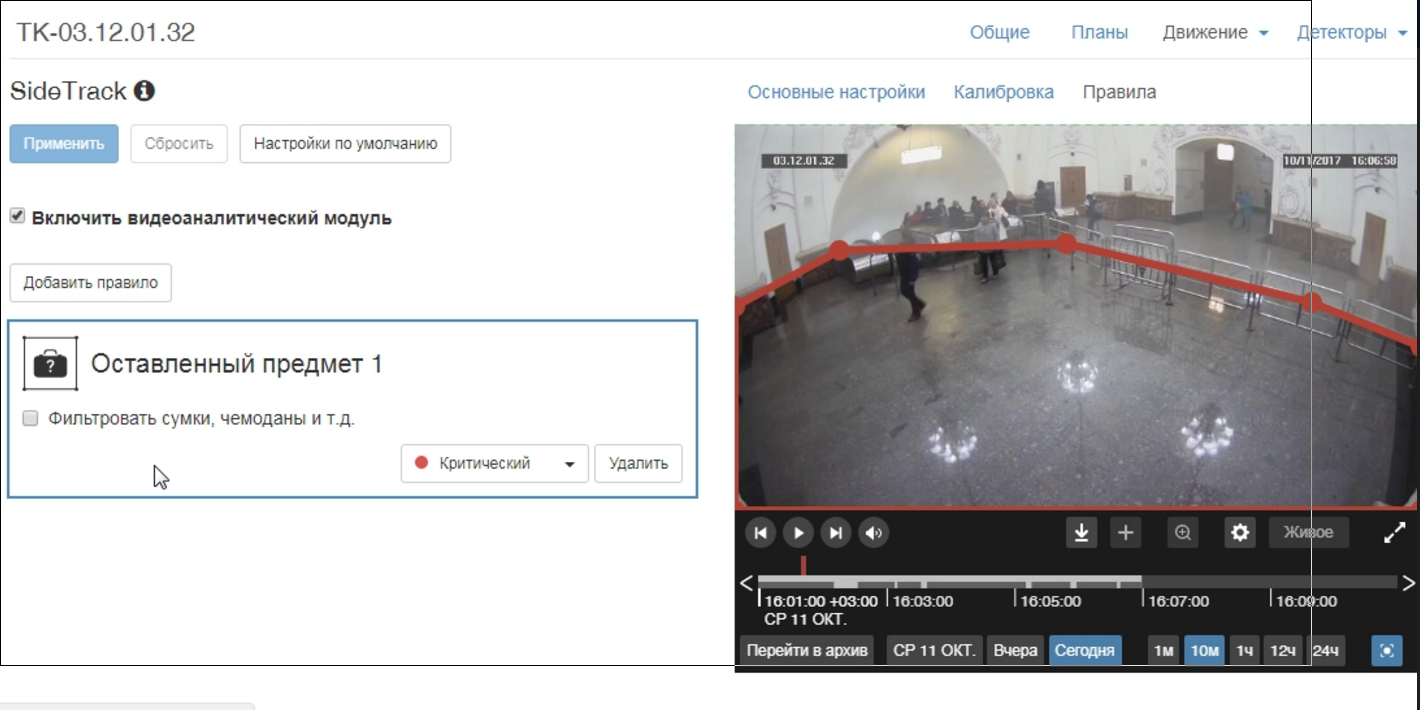This screenshot has width=1420, height=710.
Task: Set timeline scale to 12ч
Action: [1283, 651]
